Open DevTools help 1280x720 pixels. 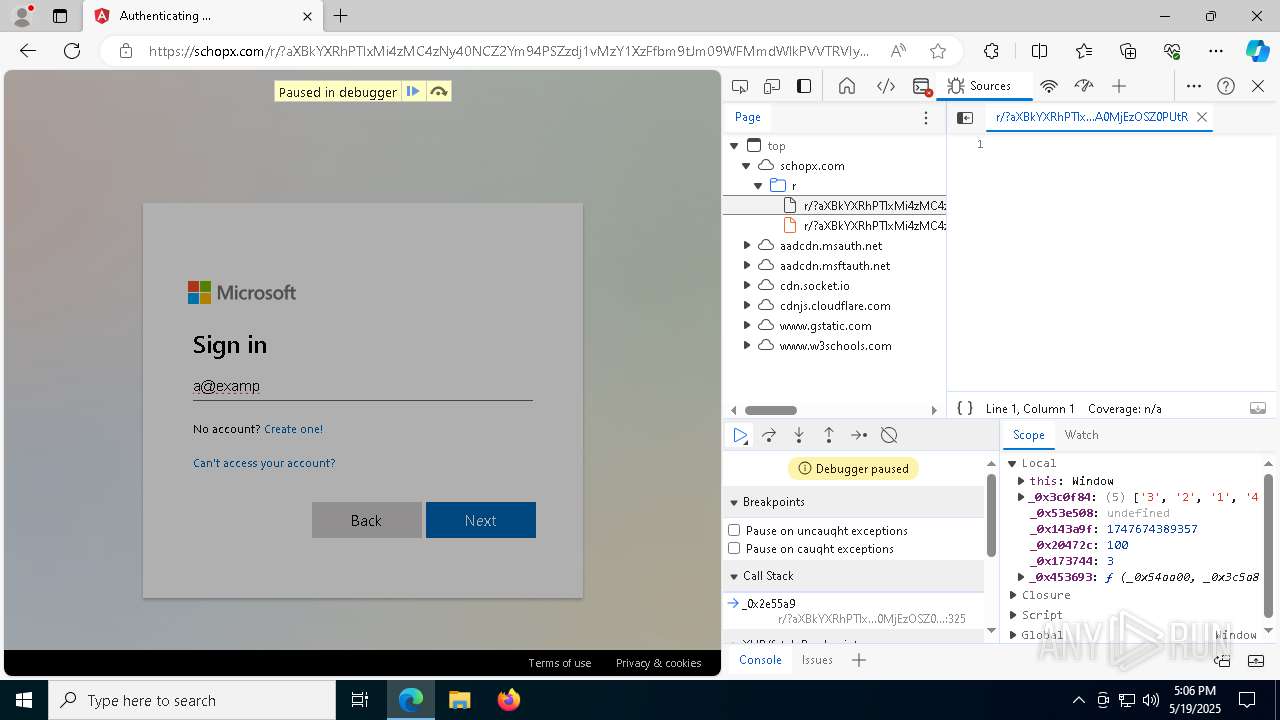click(x=1226, y=86)
